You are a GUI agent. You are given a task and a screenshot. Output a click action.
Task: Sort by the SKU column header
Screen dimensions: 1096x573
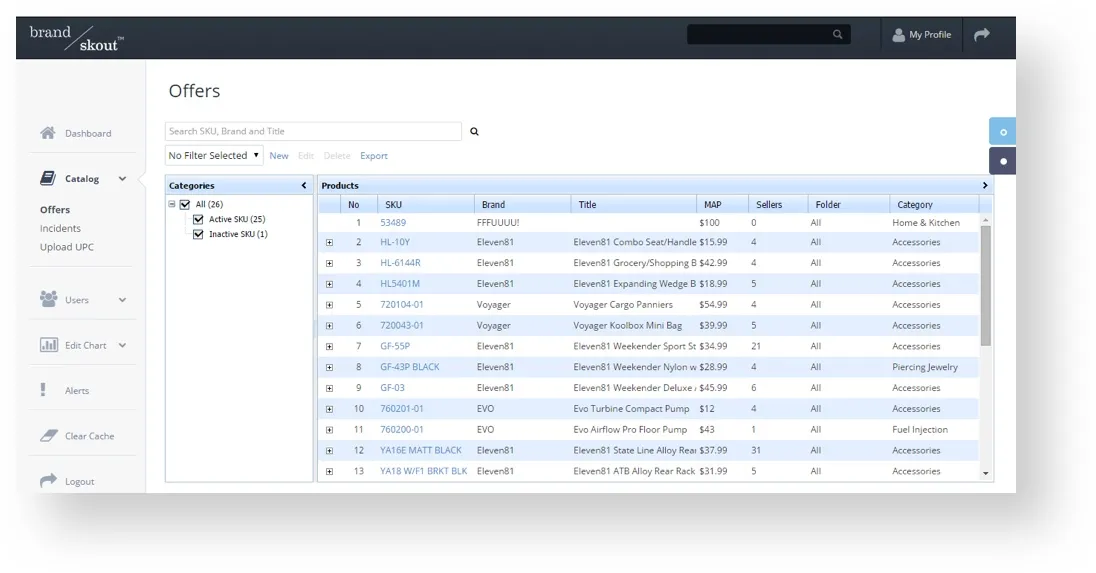coord(426,205)
